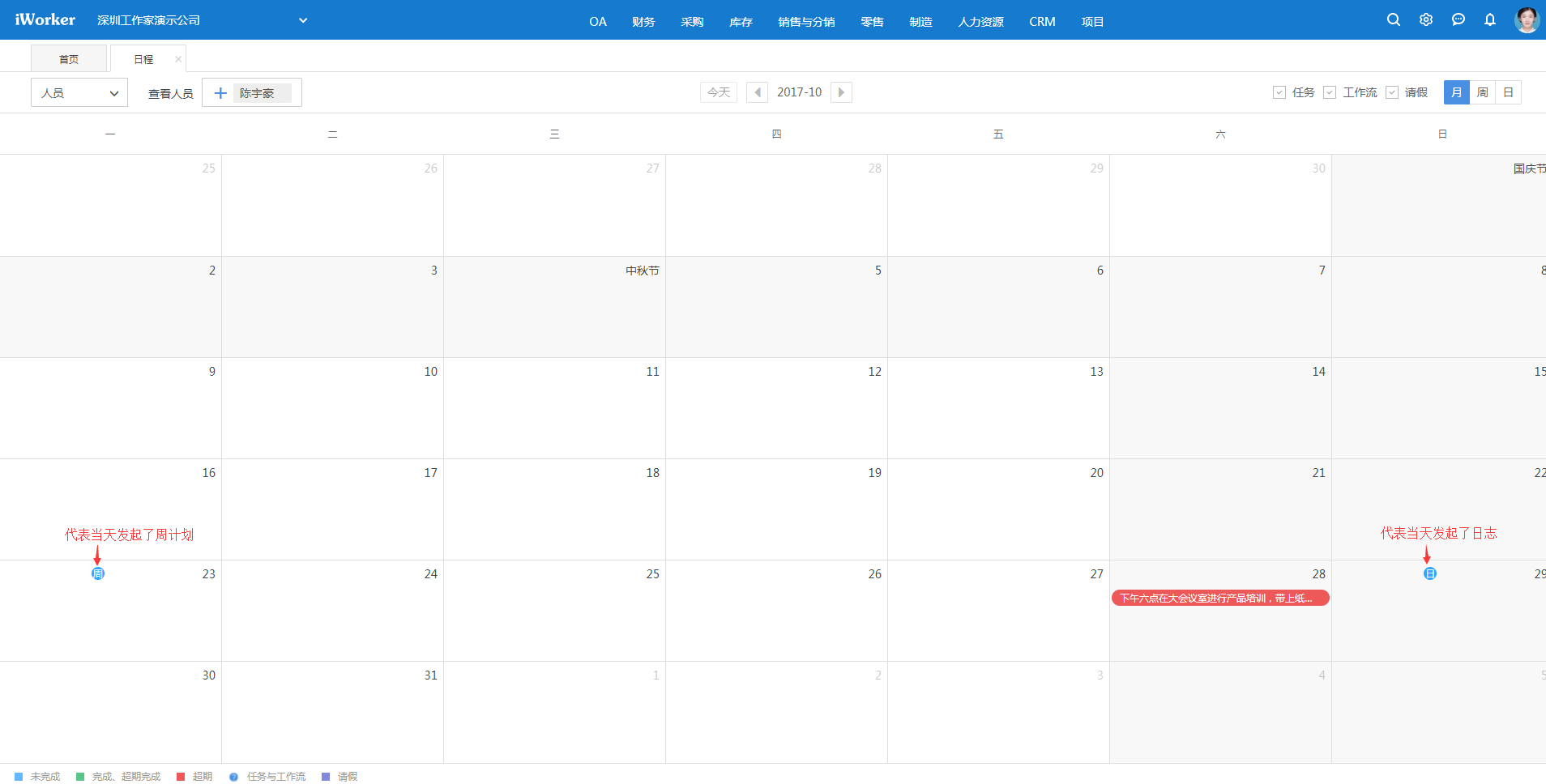Image resolution: width=1546 pixels, height=784 pixels.
Task: Open the chat messages icon
Action: click(1458, 19)
